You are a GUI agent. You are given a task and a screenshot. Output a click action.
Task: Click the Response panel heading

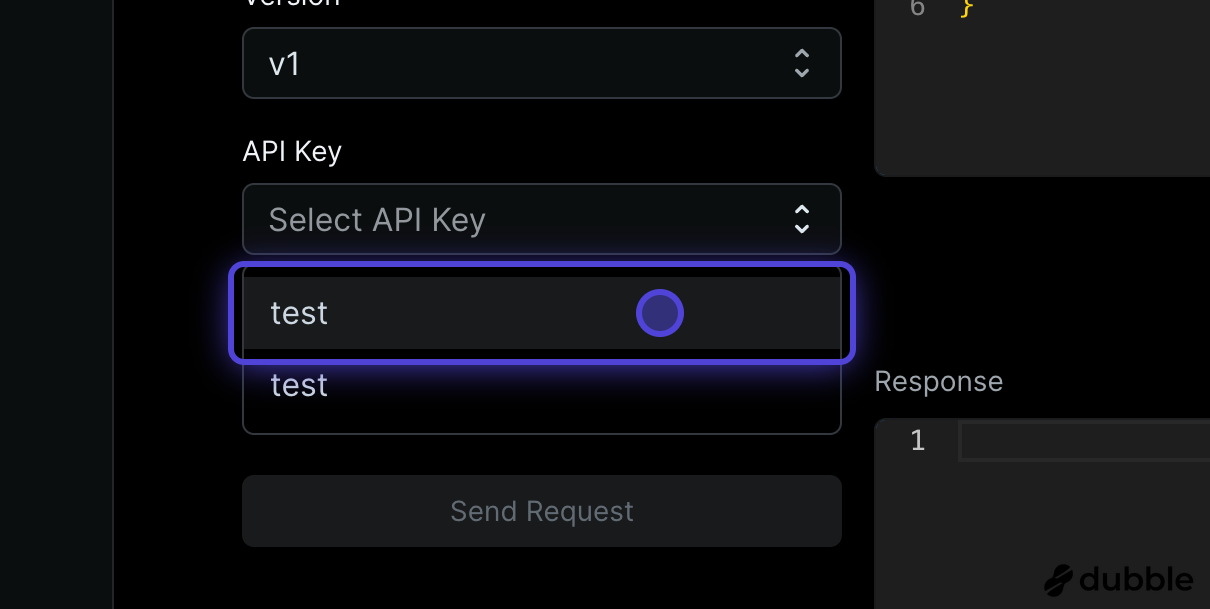[938, 381]
